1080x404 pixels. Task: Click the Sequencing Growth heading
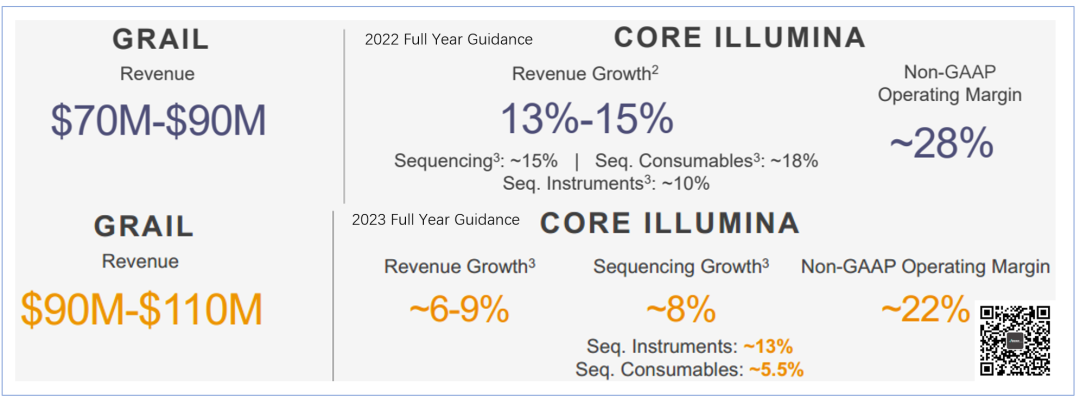pos(681,267)
